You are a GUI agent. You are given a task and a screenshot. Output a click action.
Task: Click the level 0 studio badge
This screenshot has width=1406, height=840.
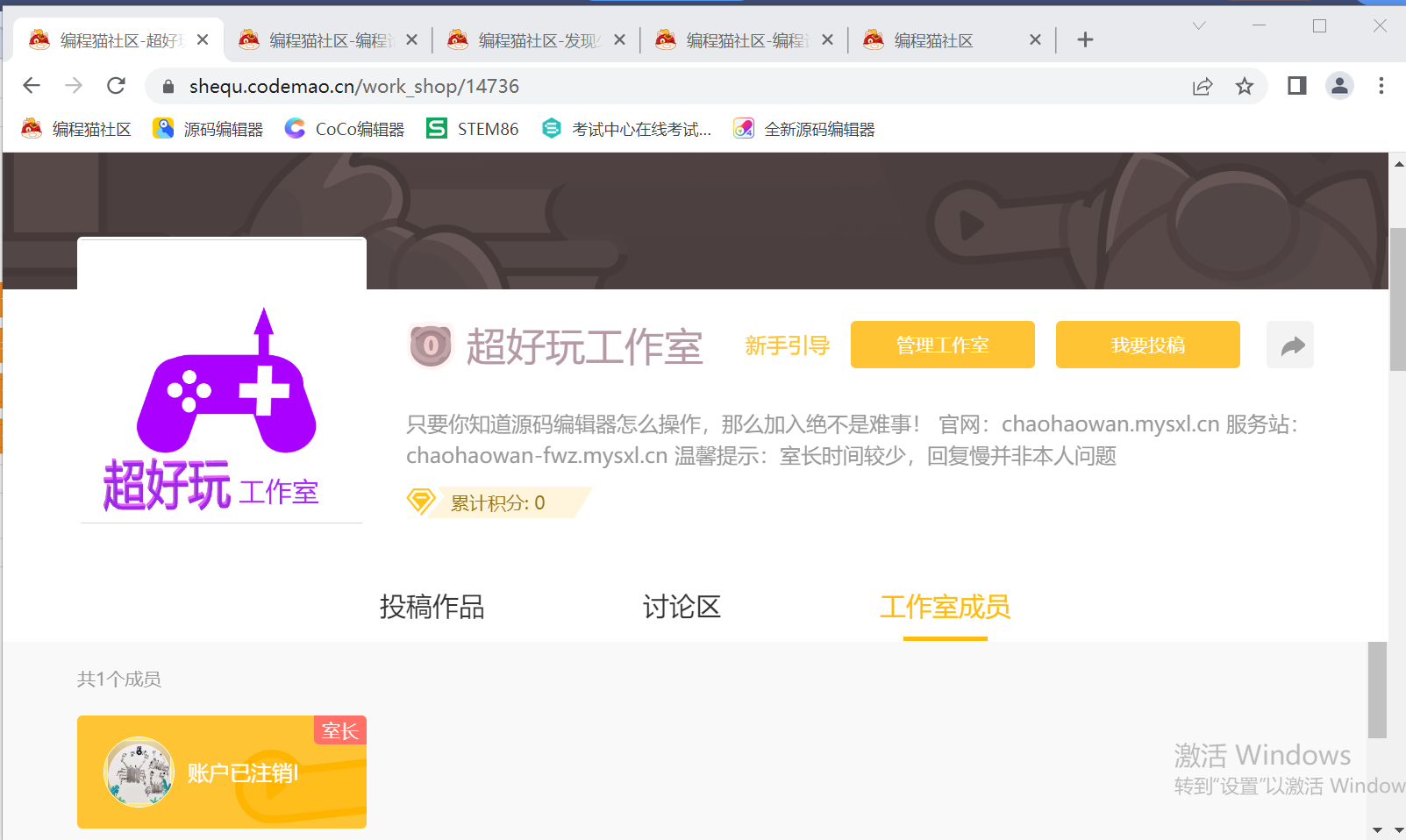(x=431, y=345)
